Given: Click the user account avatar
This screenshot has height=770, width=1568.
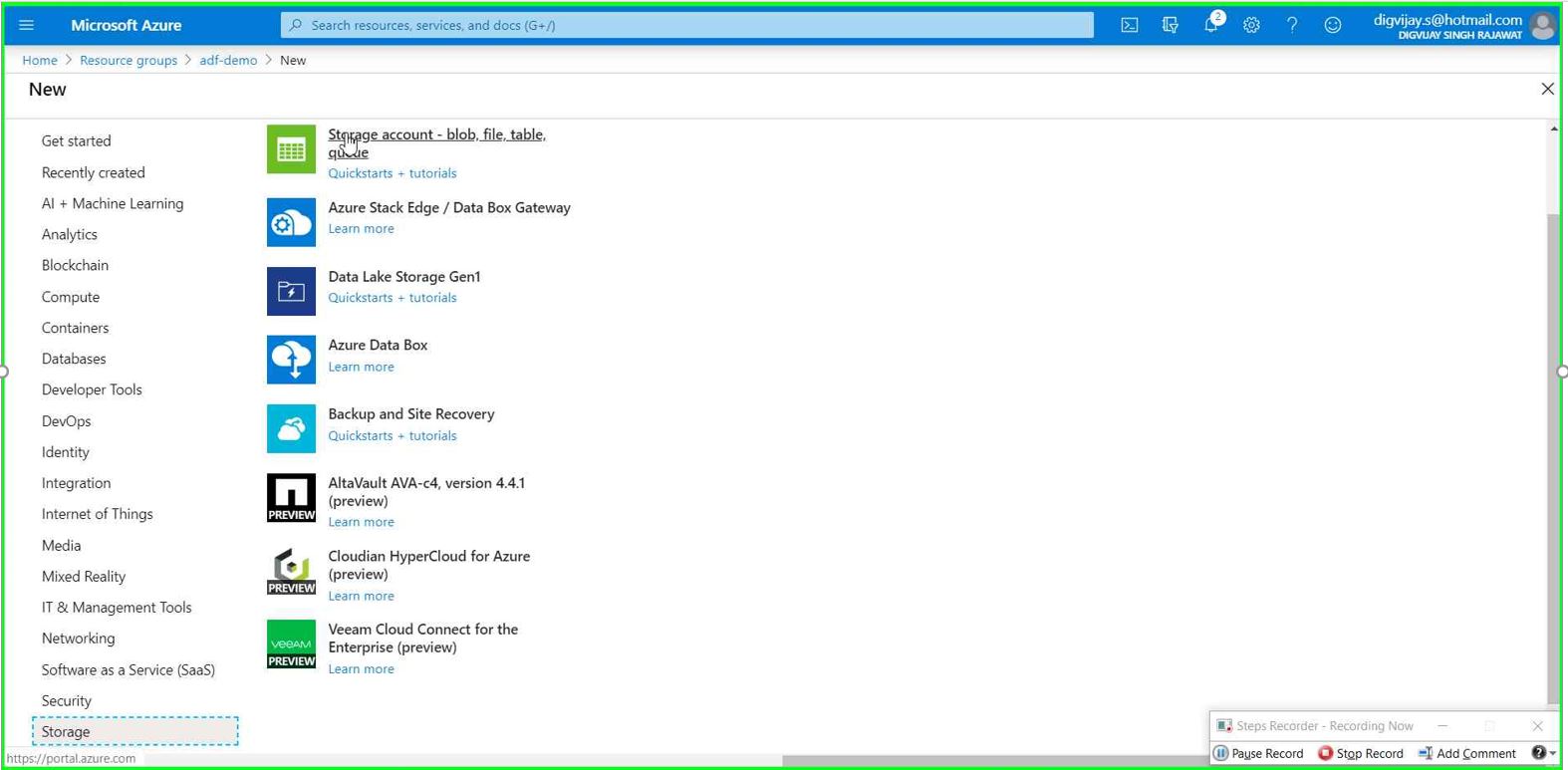Looking at the screenshot, I should [x=1543, y=26].
